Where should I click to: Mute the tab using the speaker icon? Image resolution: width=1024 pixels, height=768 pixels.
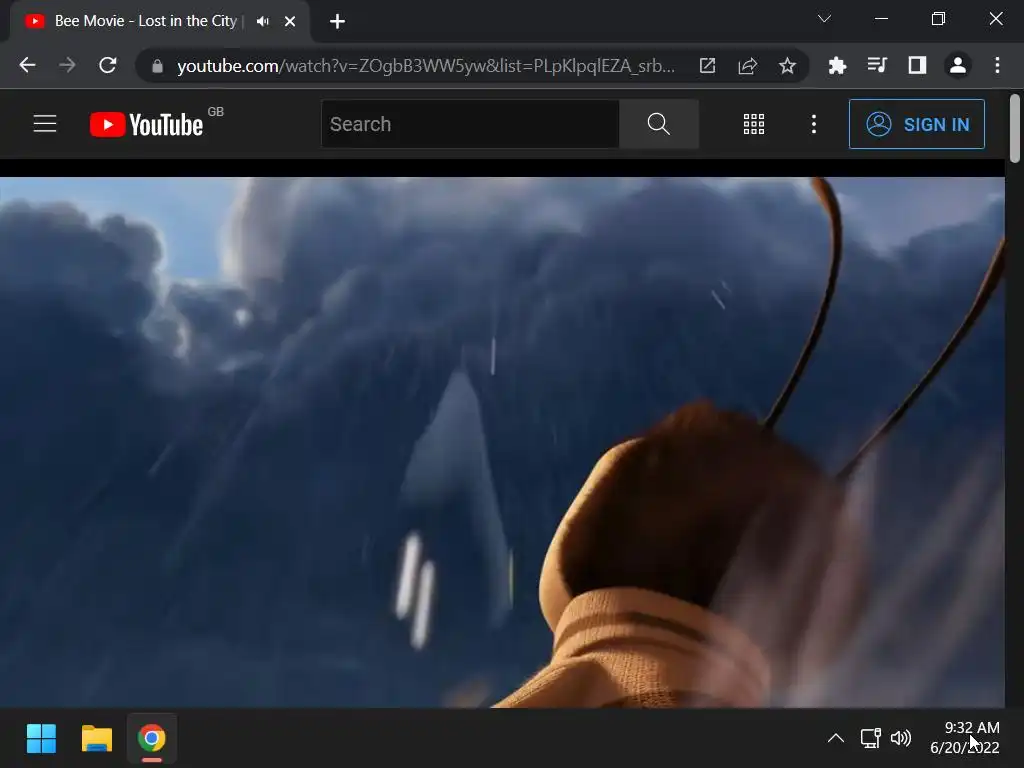(263, 22)
